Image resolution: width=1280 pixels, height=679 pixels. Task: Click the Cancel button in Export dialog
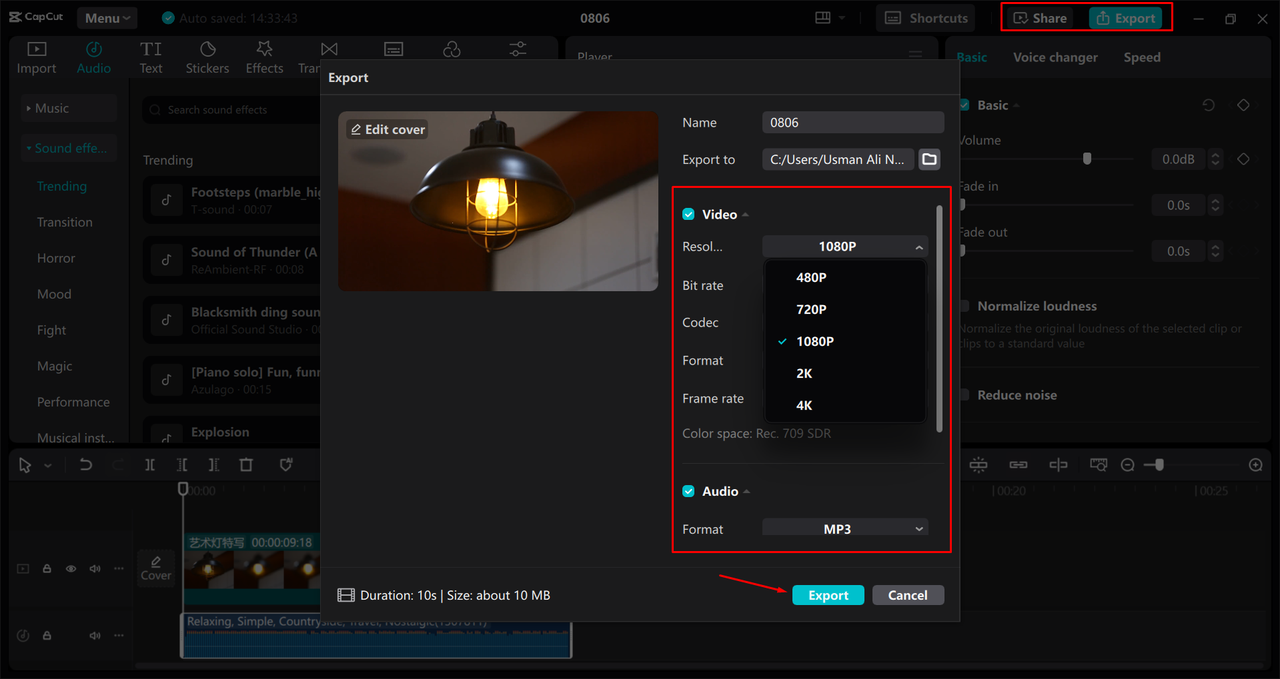pyautogui.click(x=908, y=595)
